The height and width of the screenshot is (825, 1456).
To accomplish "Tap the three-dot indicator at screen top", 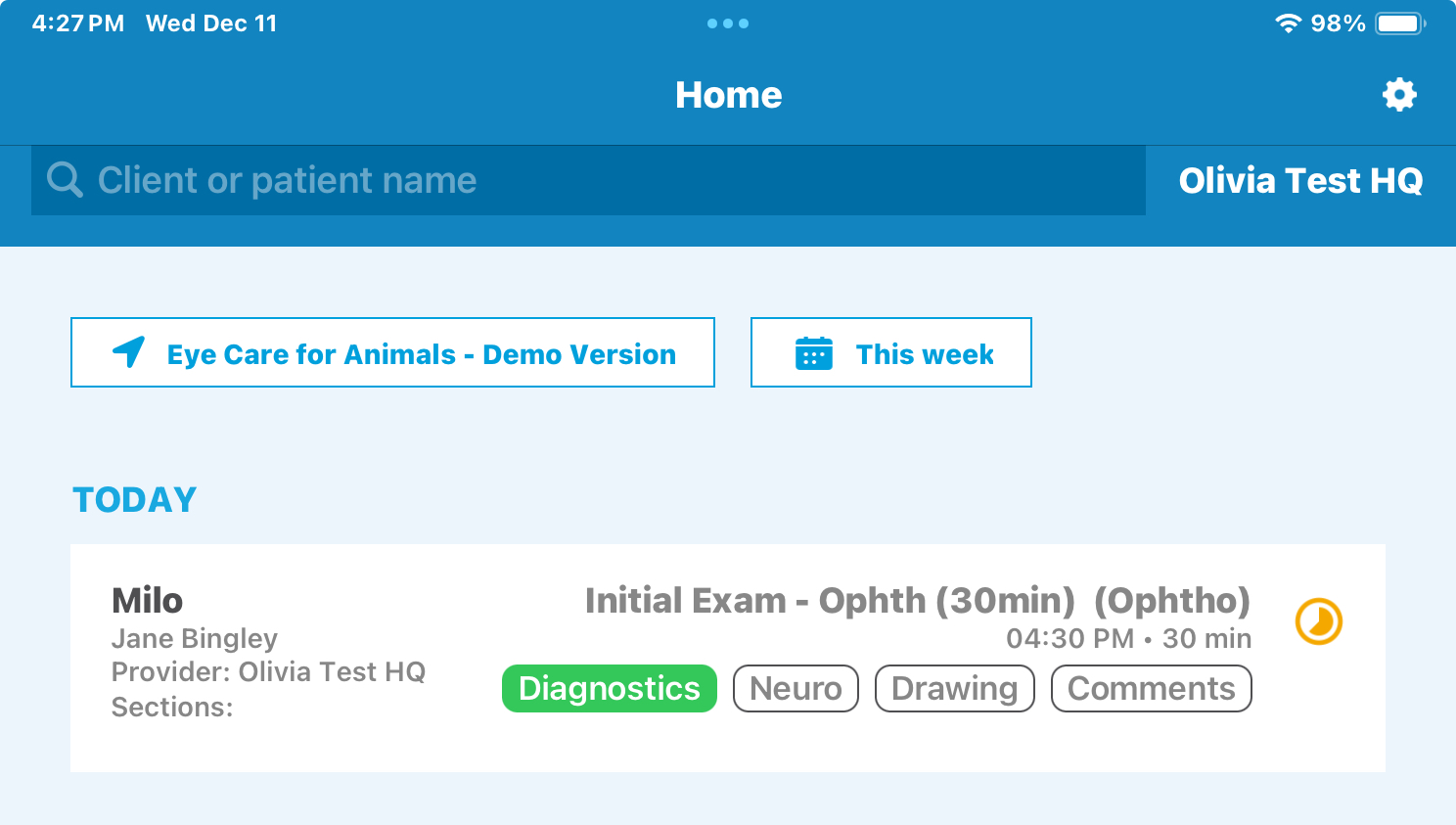I will pyautogui.click(x=728, y=23).
